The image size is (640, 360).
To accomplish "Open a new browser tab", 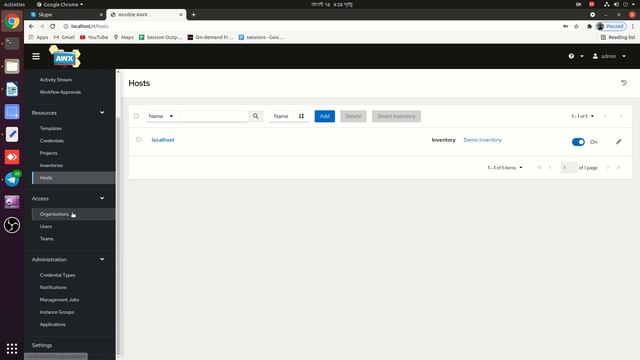I will pos(193,15).
